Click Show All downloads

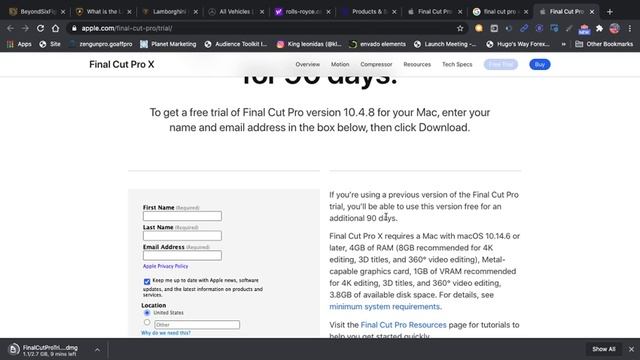[x=604, y=349]
